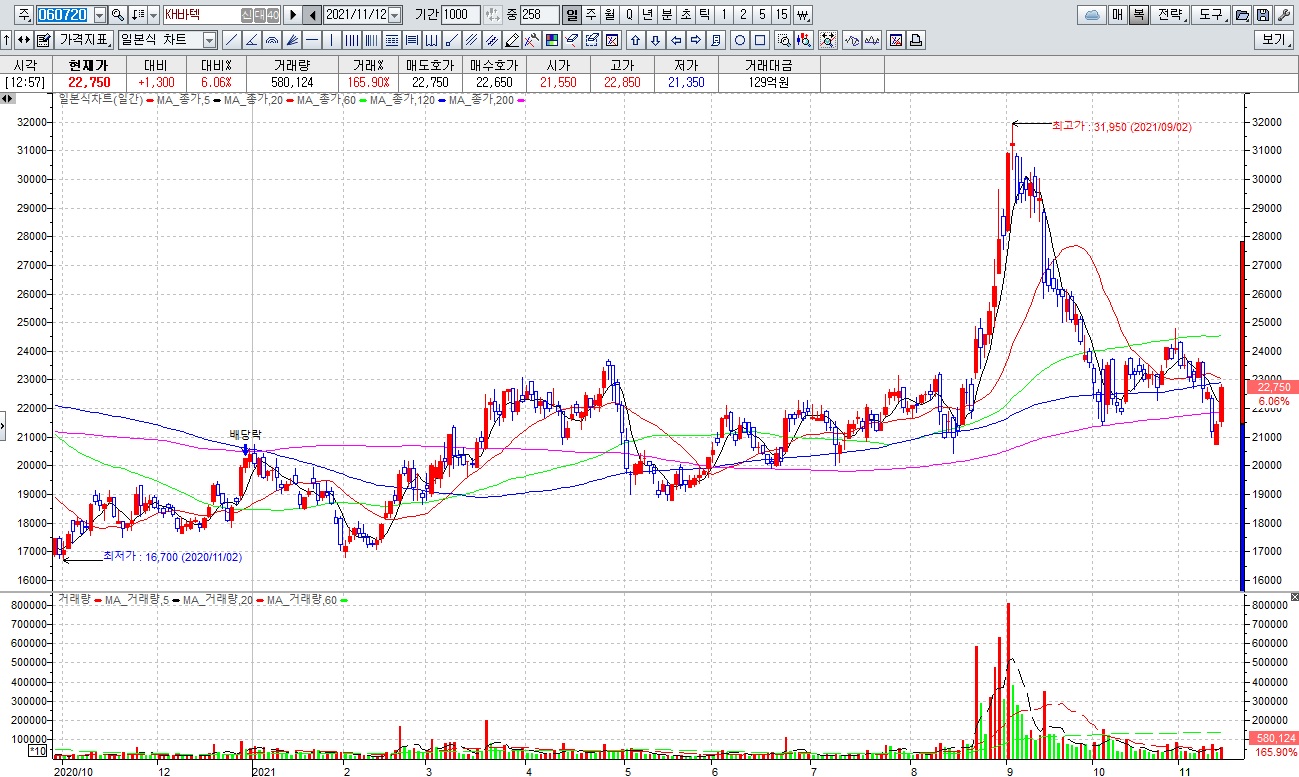The width and height of the screenshot is (1299, 777).
Task: Click the chart zoom magnifier icon
Action: [x=784, y=40]
